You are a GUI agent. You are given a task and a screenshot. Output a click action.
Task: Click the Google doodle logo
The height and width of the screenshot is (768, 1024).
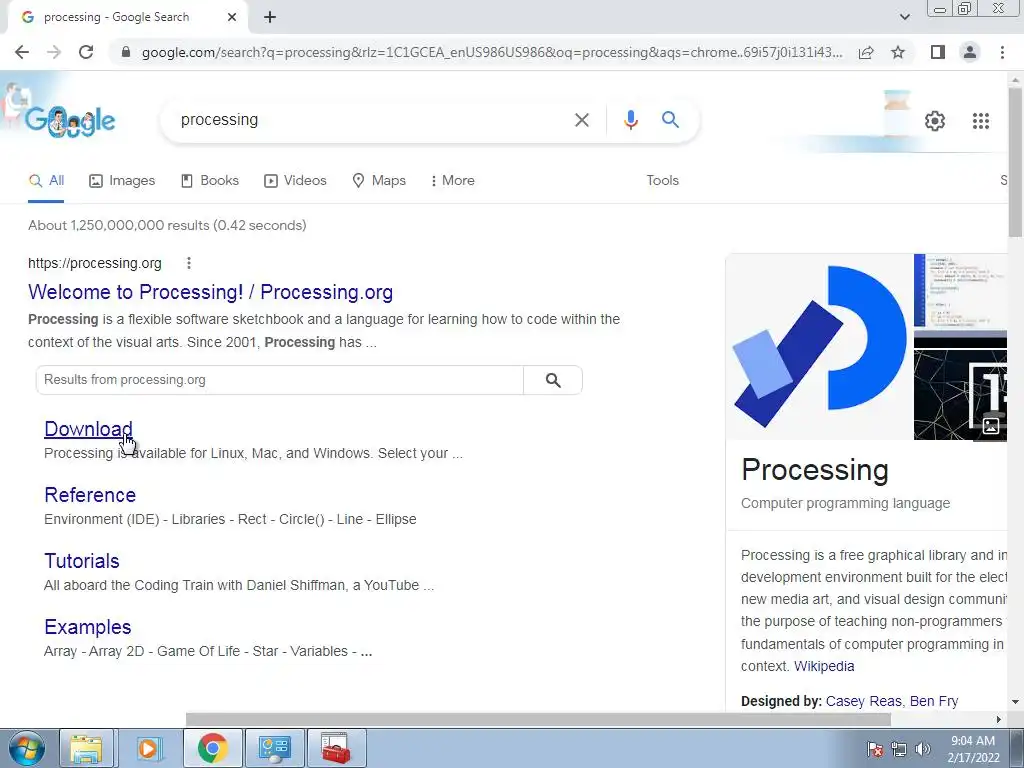[69, 120]
